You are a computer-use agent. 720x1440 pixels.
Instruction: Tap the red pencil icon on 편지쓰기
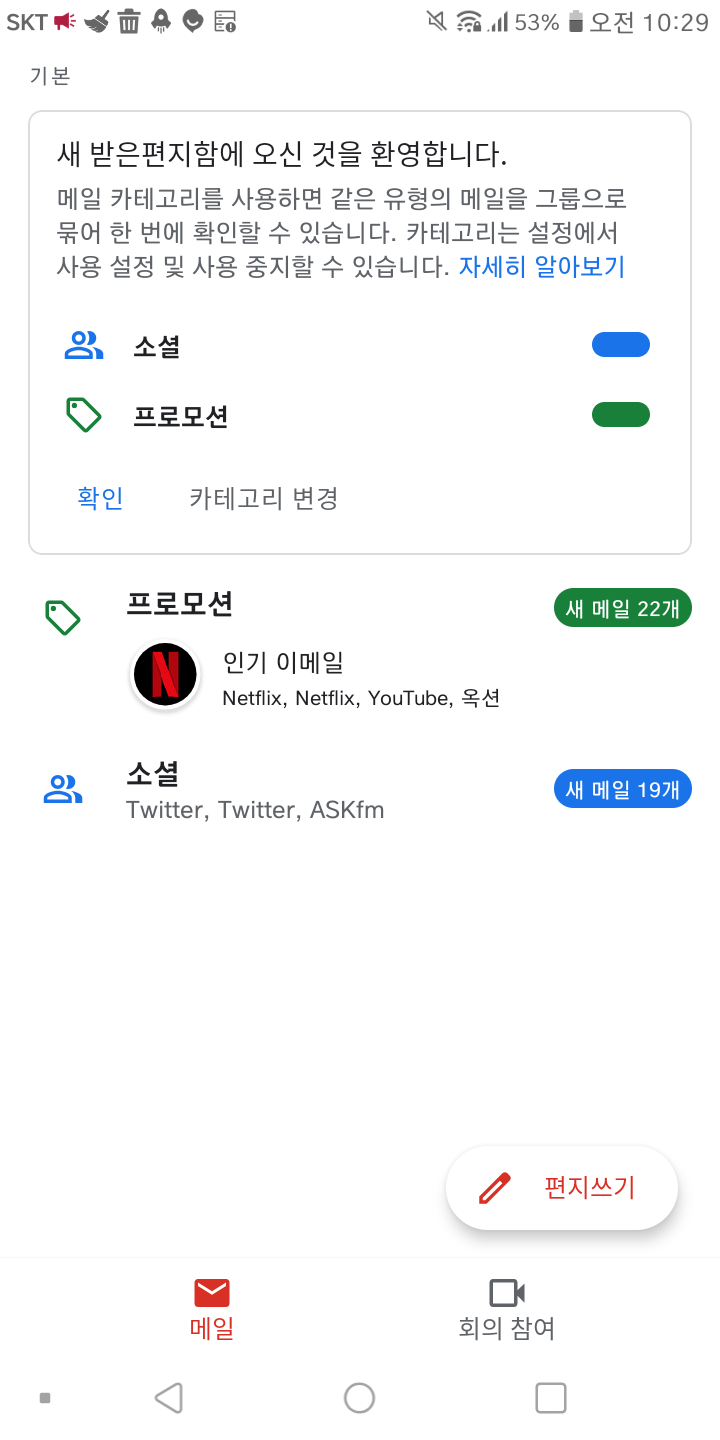tap(495, 1188)
